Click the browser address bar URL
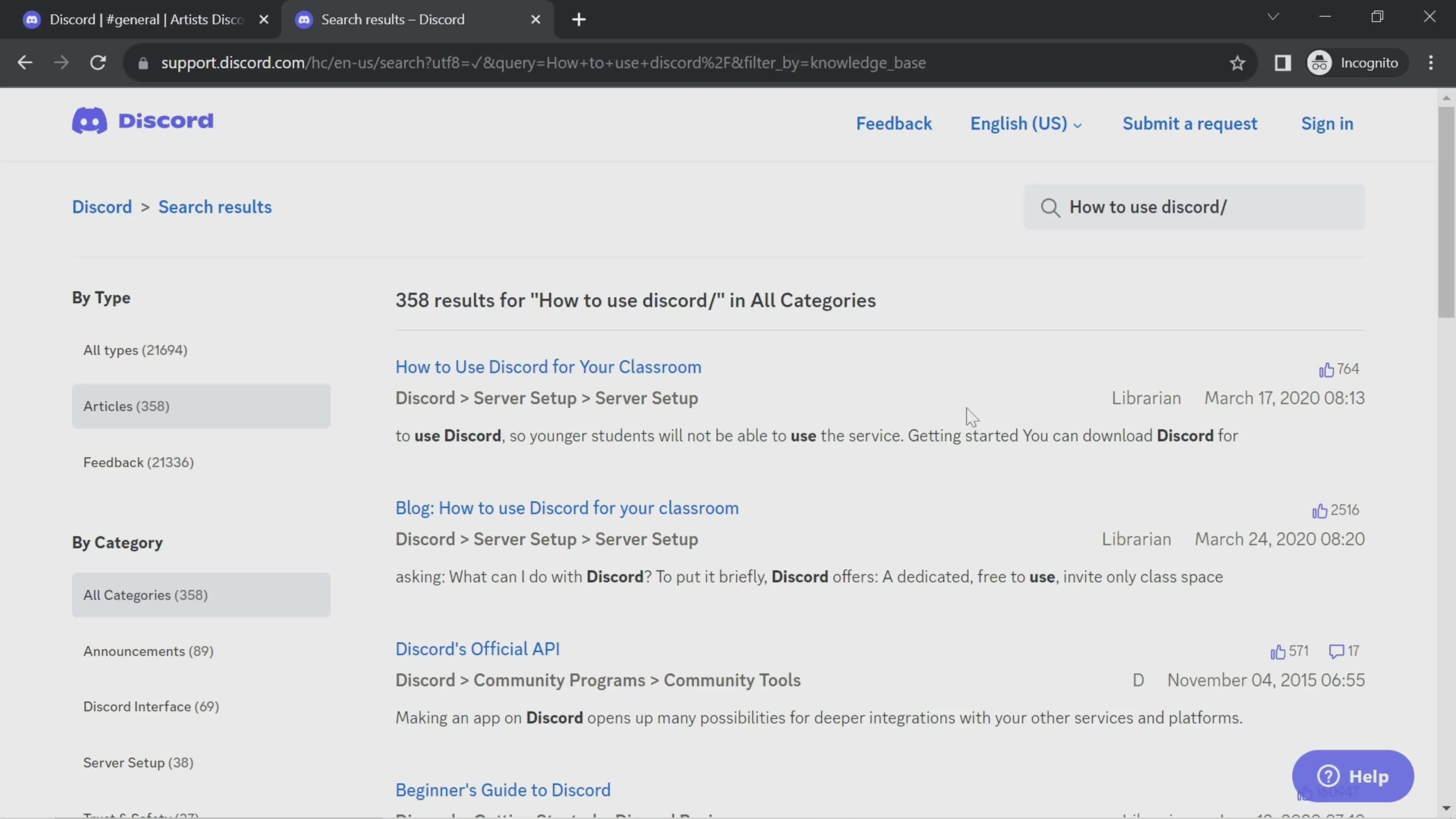1456x819 pixels. [543, 63]
